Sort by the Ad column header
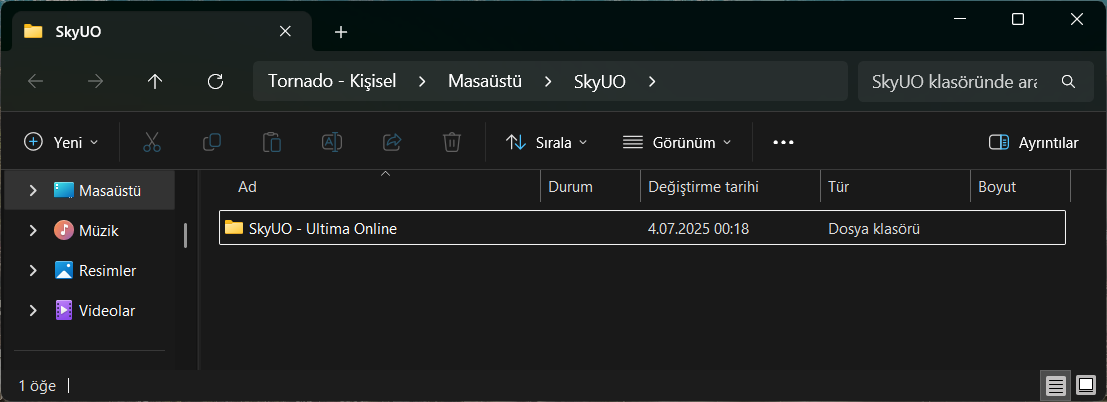Screen dimensions: 1107x402 (381, 187)
